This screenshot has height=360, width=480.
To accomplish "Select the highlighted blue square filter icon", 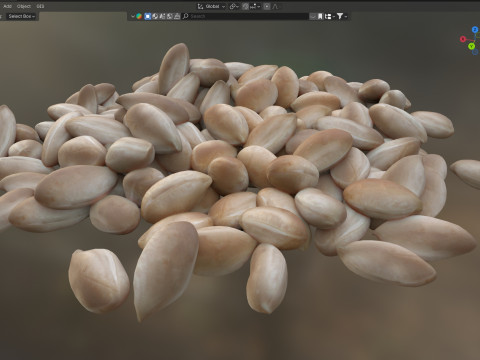I will (148, 16).
